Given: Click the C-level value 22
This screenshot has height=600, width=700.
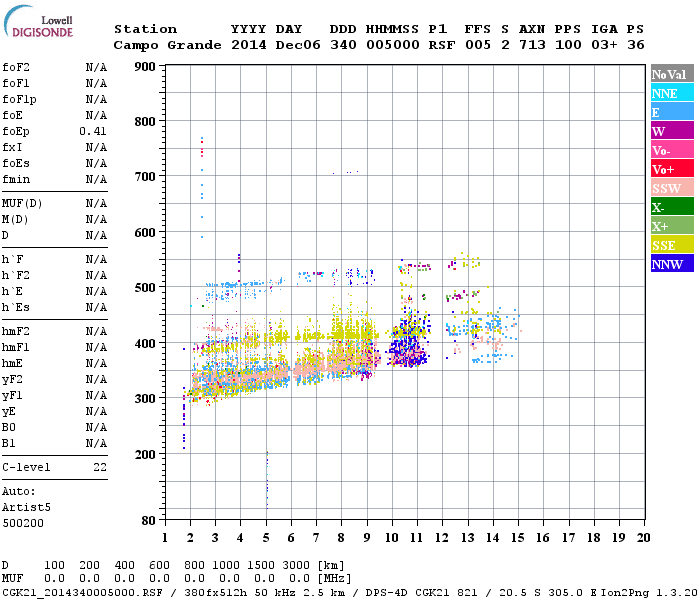Looking at the screenshot, I should (100, 467).
